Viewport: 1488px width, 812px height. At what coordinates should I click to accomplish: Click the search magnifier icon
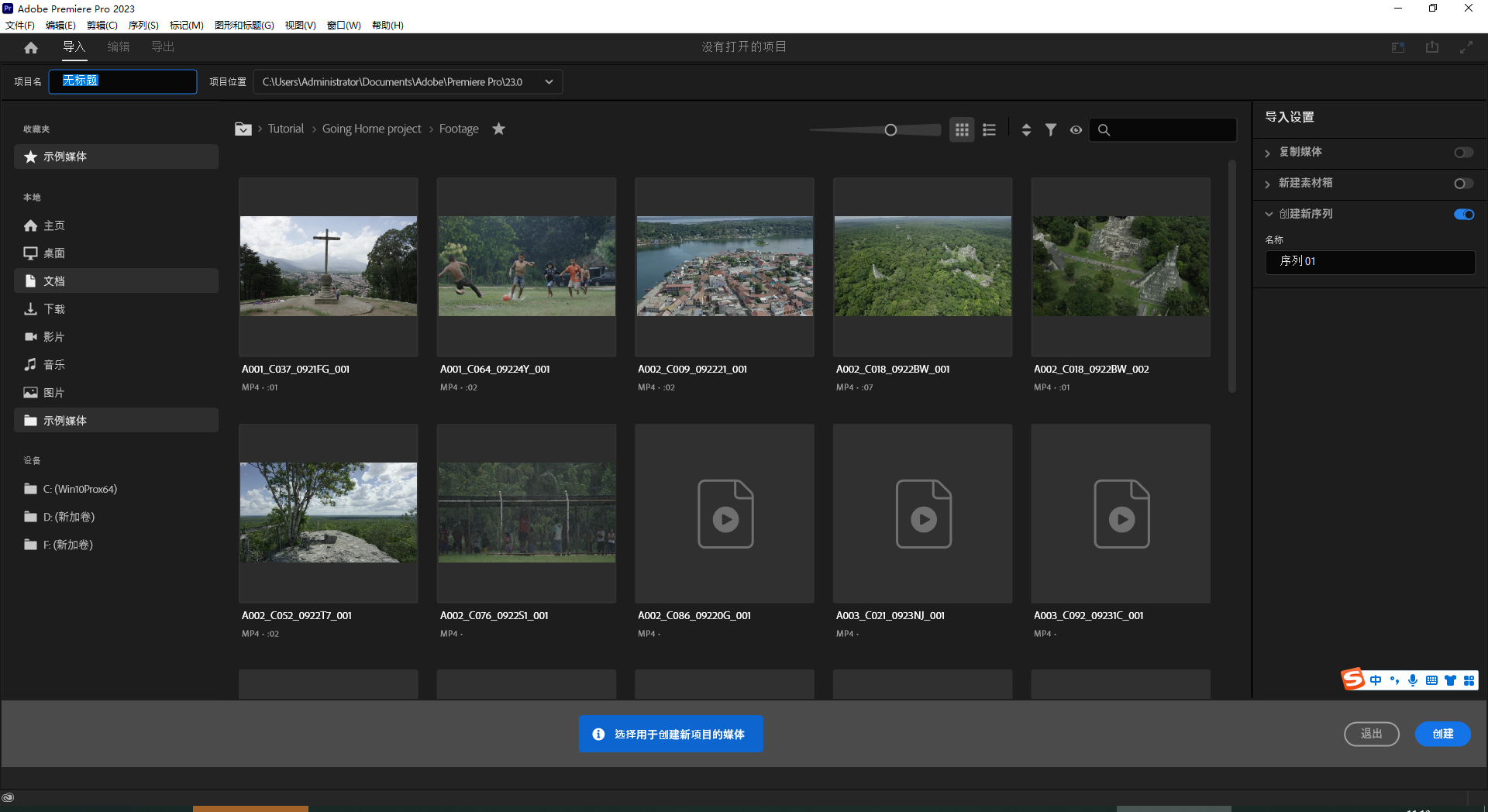coord(1104,130)
